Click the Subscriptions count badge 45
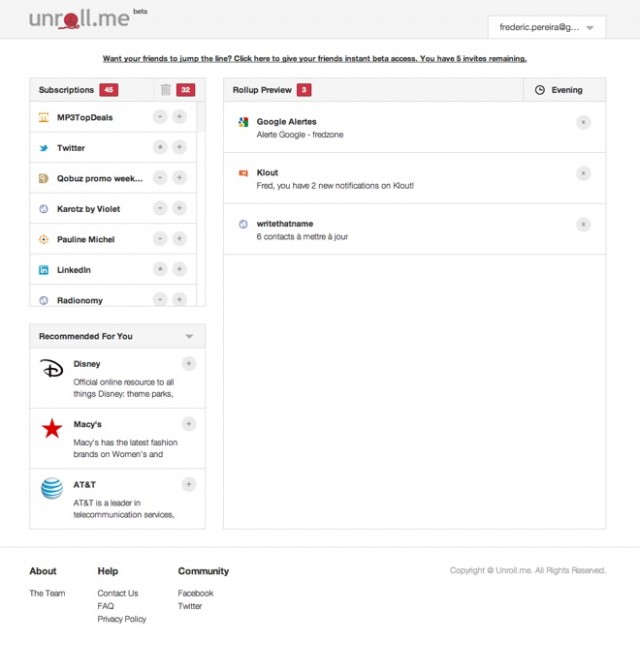This screenshot has height=672, width=640. click(109, 90)
